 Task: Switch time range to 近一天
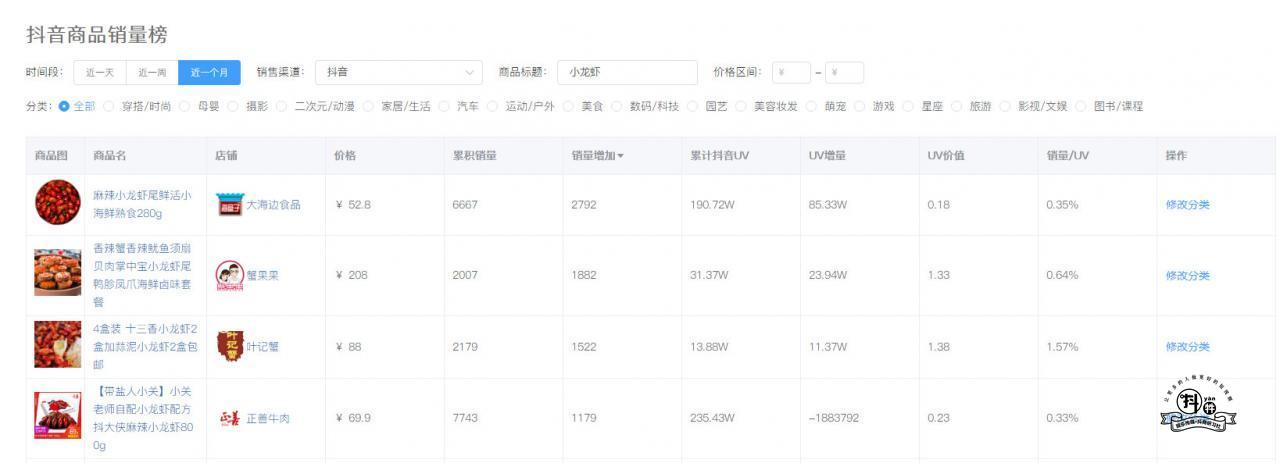(x=100, y=73)
